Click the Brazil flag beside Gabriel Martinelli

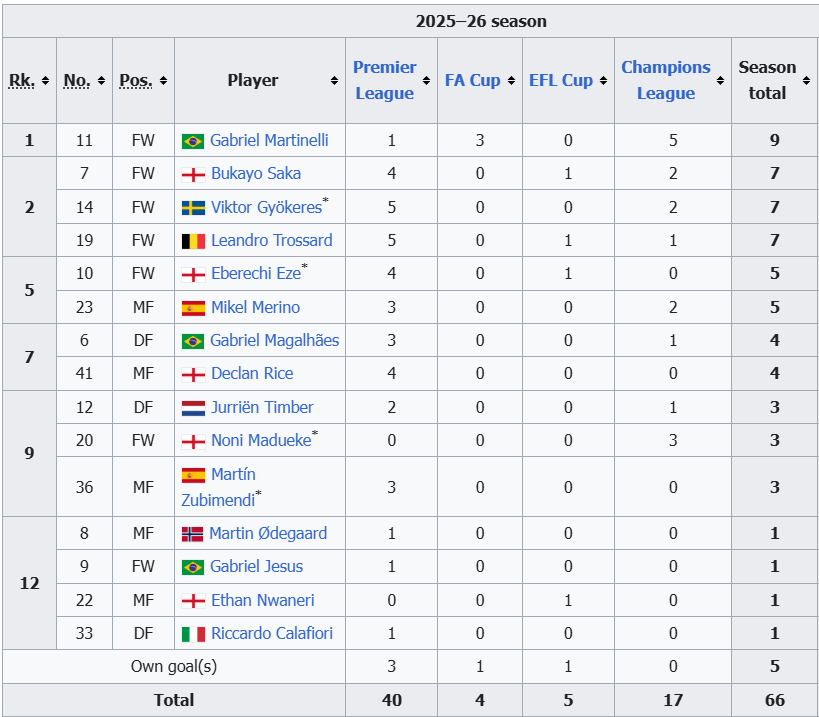coord(192,141)
